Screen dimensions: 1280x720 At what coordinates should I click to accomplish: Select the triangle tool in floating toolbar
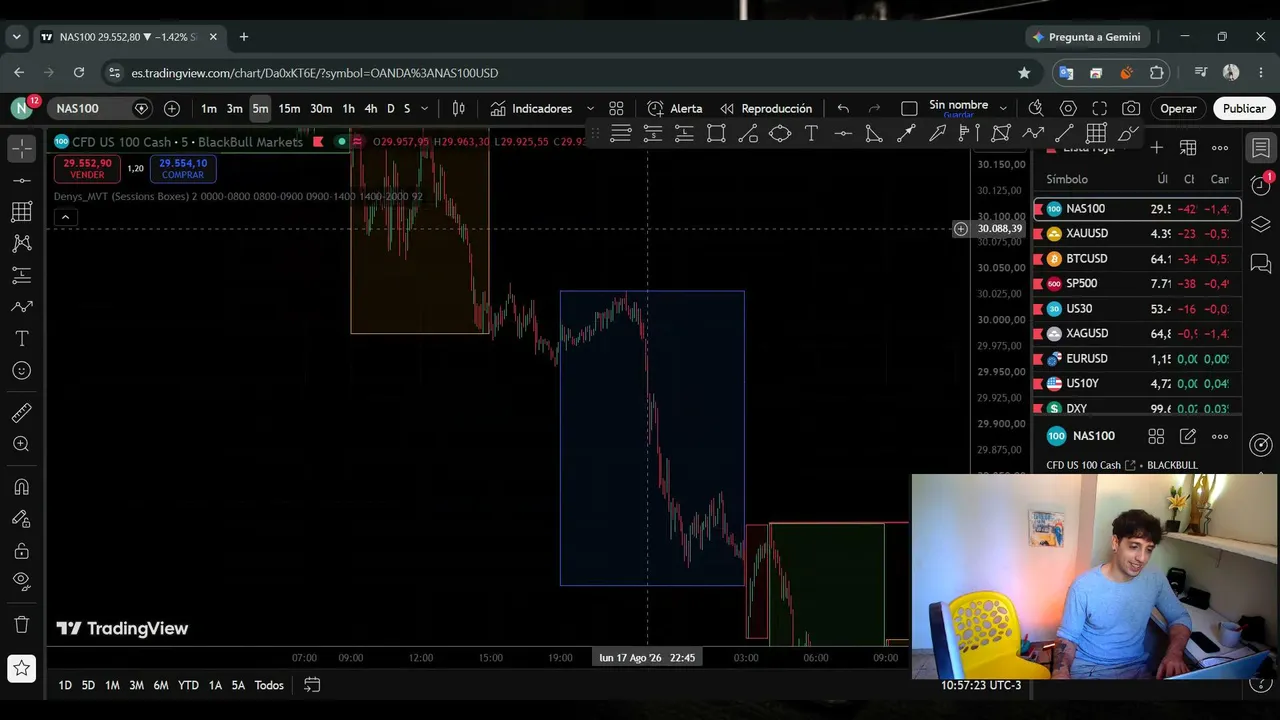point(874,133)
